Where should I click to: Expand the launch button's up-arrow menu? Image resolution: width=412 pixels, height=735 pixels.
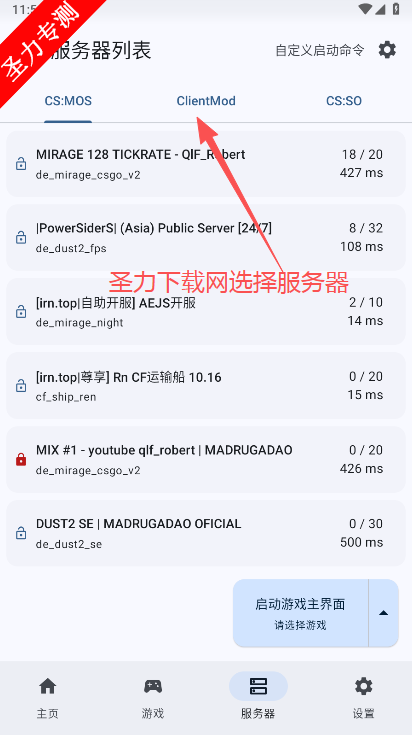coord(383,613)
